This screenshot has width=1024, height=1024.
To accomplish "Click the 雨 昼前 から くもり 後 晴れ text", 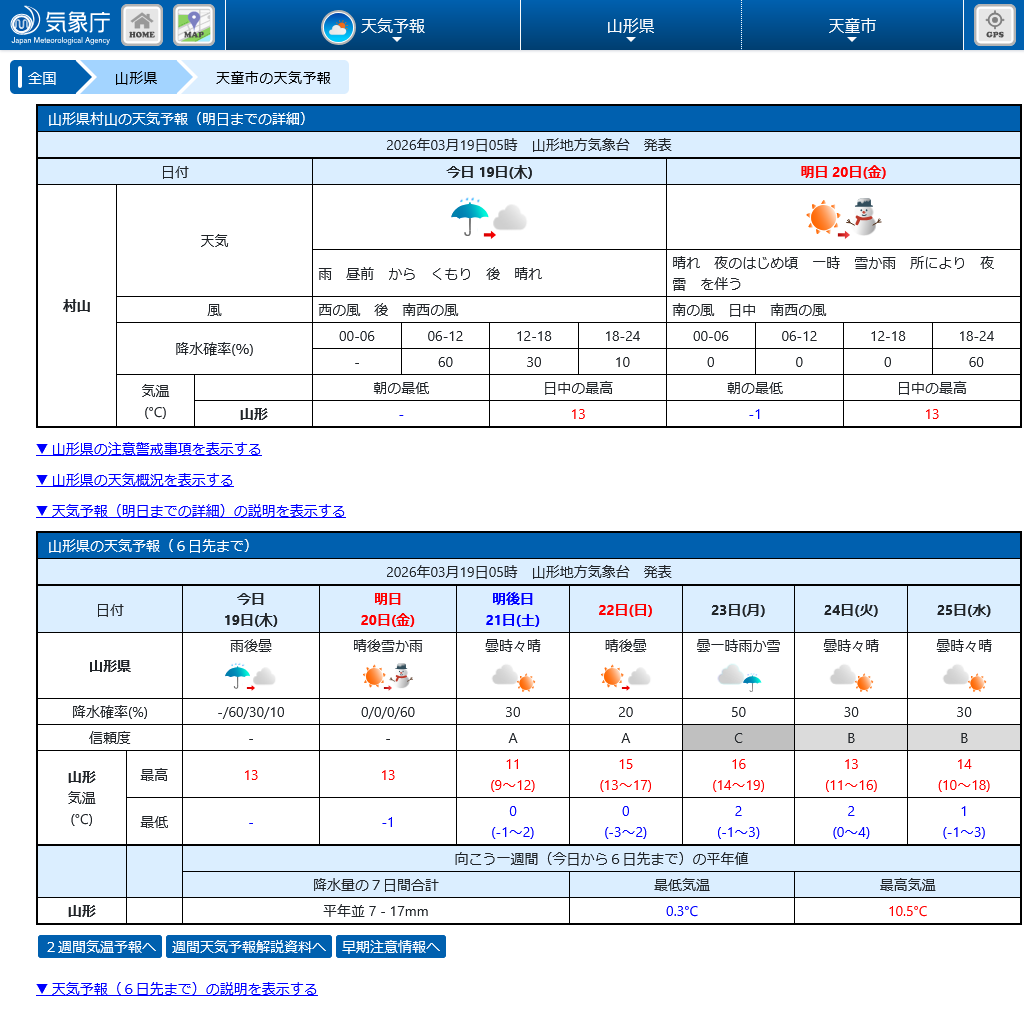I will click(430, 274).
